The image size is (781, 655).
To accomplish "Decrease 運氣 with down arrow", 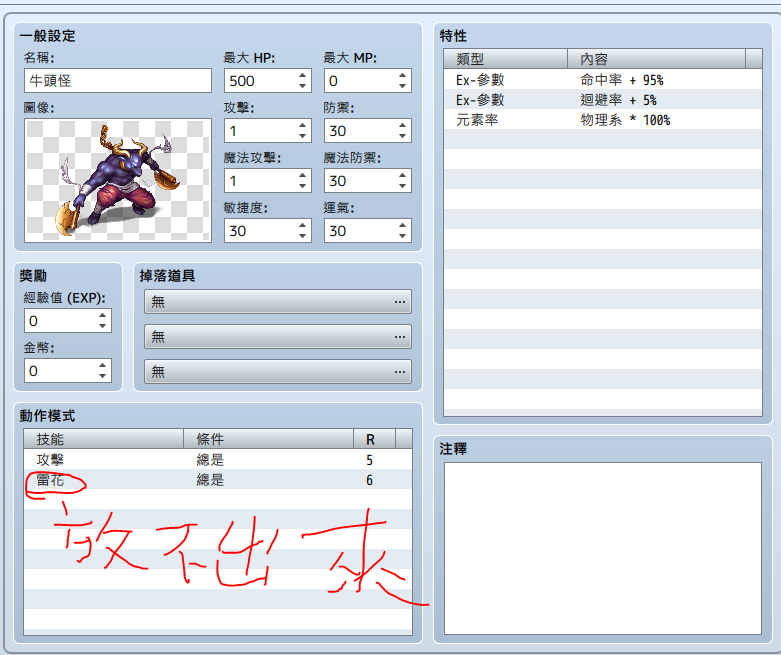I will [402, 236].
